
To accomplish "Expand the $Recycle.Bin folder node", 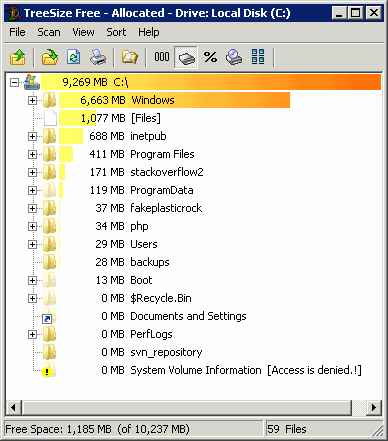I will pyautogui.click(x=32, y=298).
